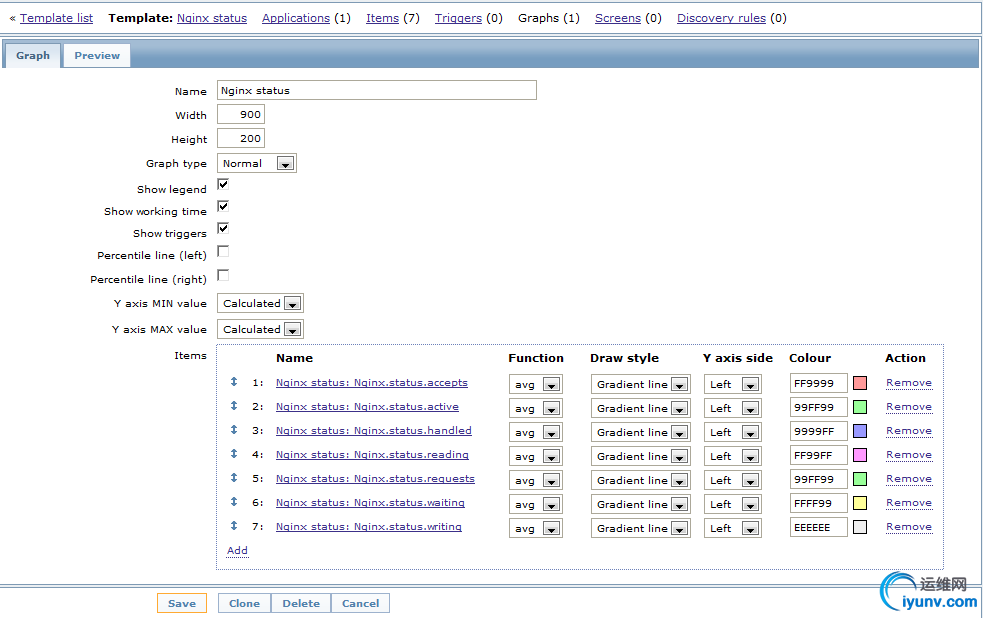Open the Graph type dropdown
983x618 pixels.
click(x=256, y=164)
